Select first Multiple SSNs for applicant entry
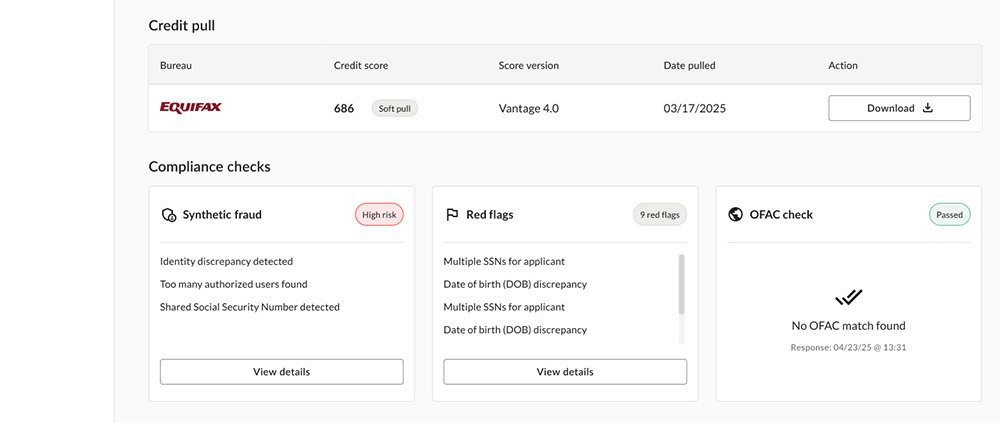Screen dimensions: 1000x423 click(x=504, y=261)
